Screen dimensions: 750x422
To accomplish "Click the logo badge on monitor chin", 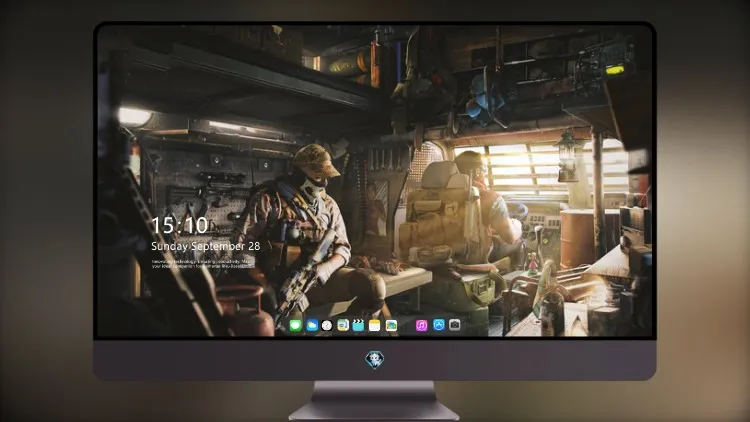I will pyautogui.click(x=375, y=359).
